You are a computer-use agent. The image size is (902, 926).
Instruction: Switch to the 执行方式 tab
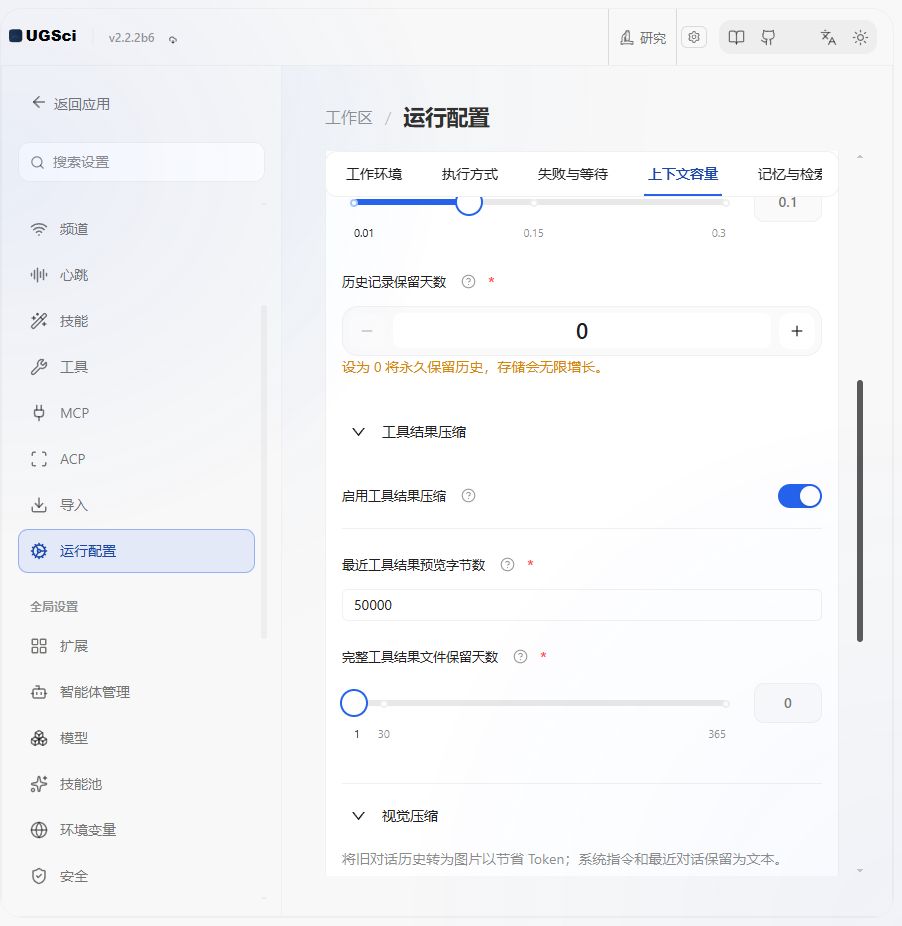point(470,174)
